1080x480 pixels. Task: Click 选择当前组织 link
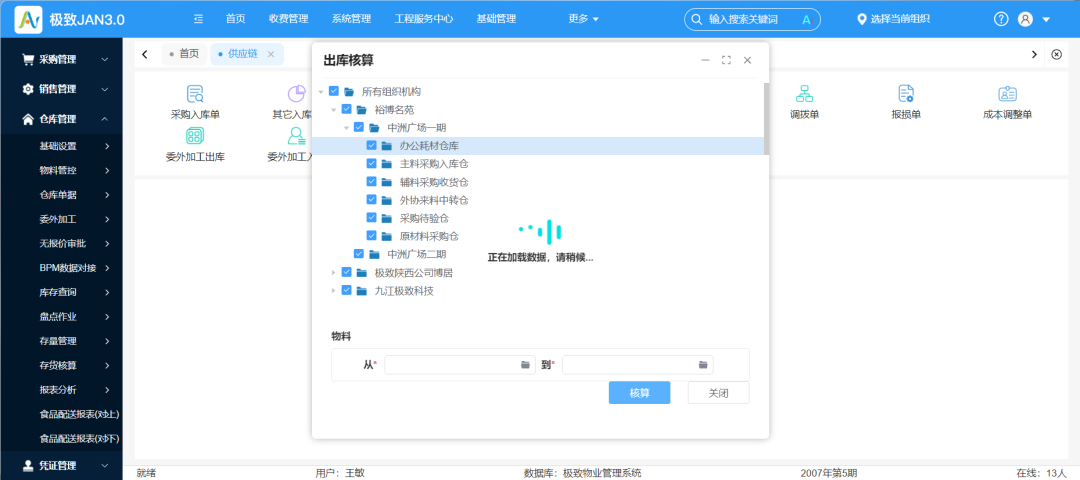coord(900,19)
